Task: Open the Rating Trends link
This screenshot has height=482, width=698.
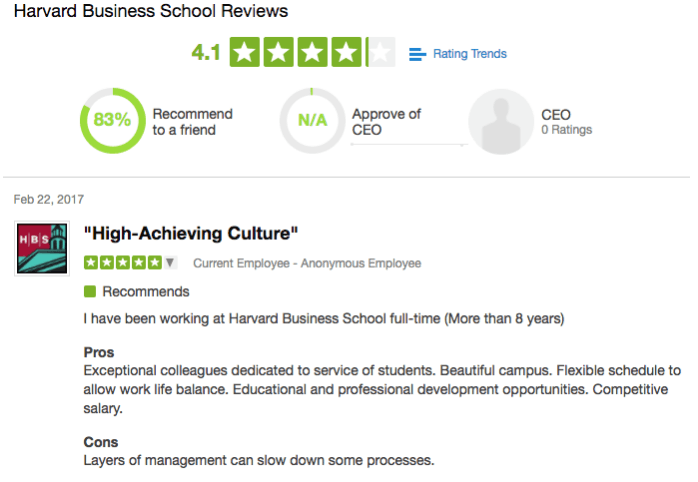Action: 469,54
